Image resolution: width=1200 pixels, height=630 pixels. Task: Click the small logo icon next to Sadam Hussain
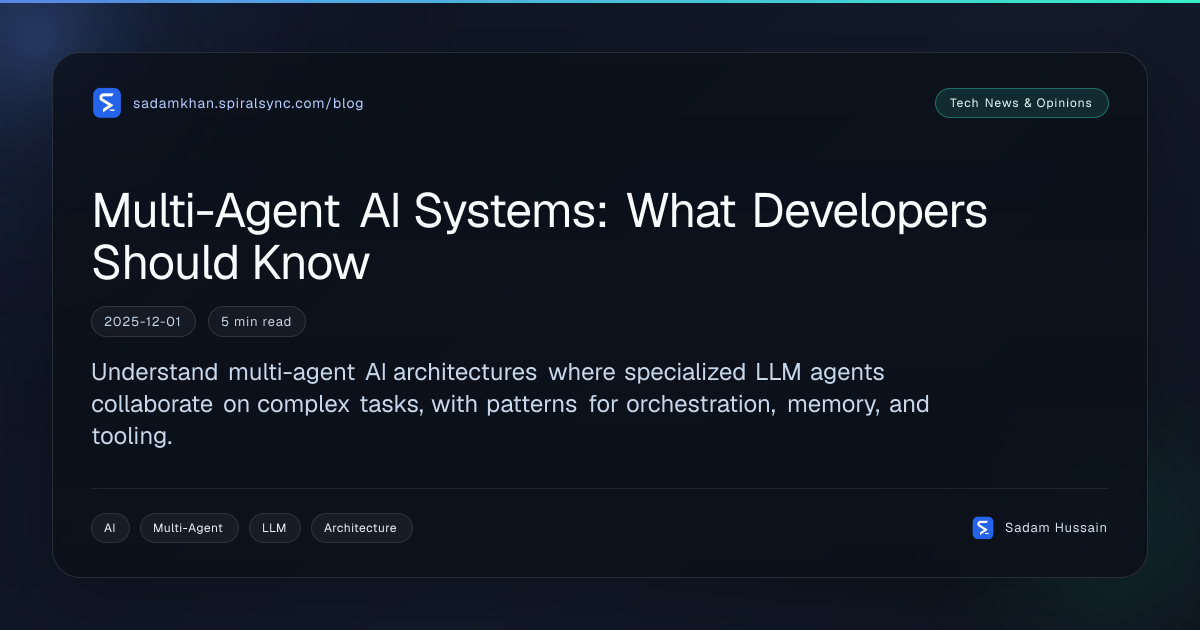983,528
